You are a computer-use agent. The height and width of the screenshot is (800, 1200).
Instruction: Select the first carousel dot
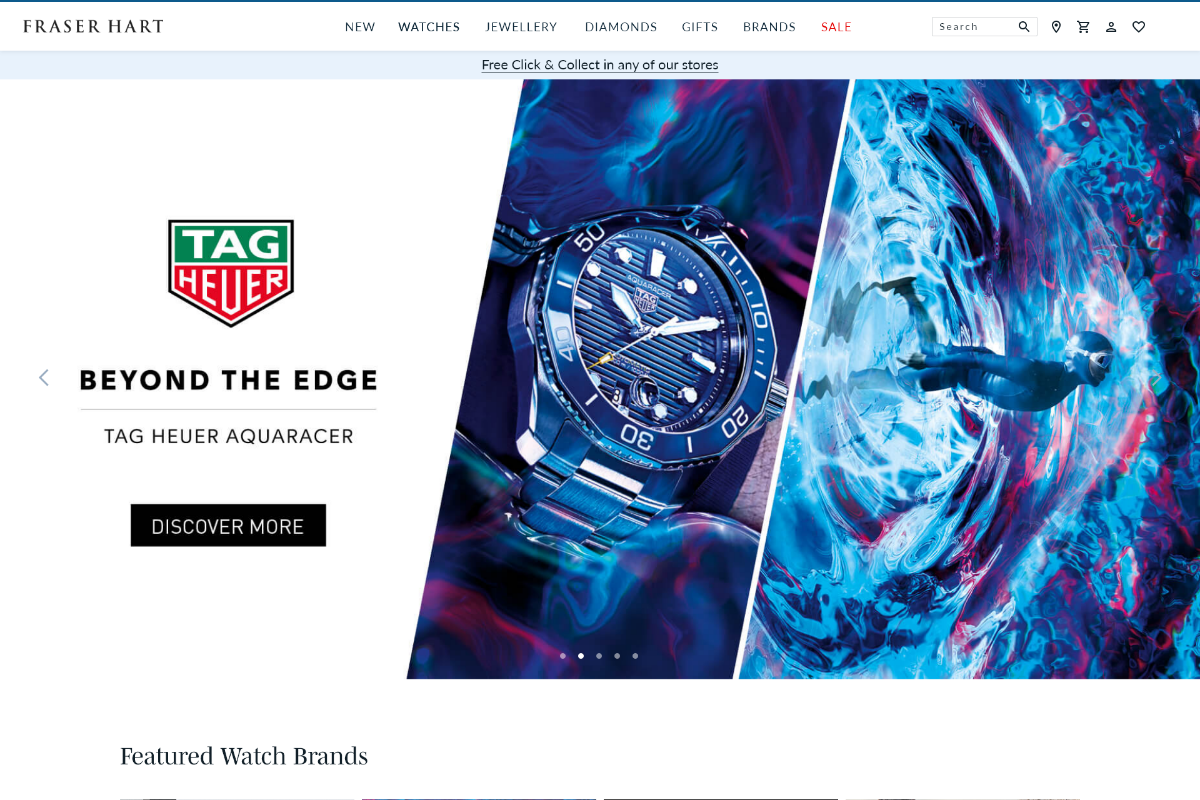pyautogui.click(x=563, y=656)
